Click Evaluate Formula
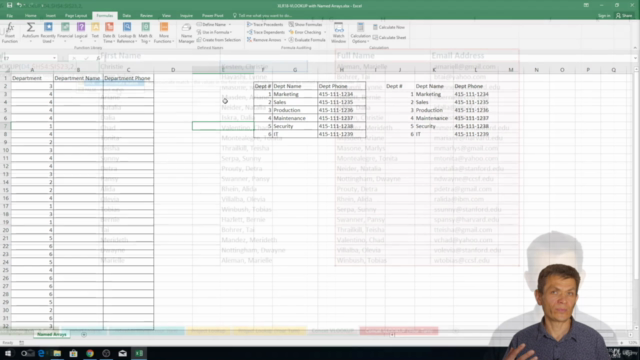 pos(307,40)
